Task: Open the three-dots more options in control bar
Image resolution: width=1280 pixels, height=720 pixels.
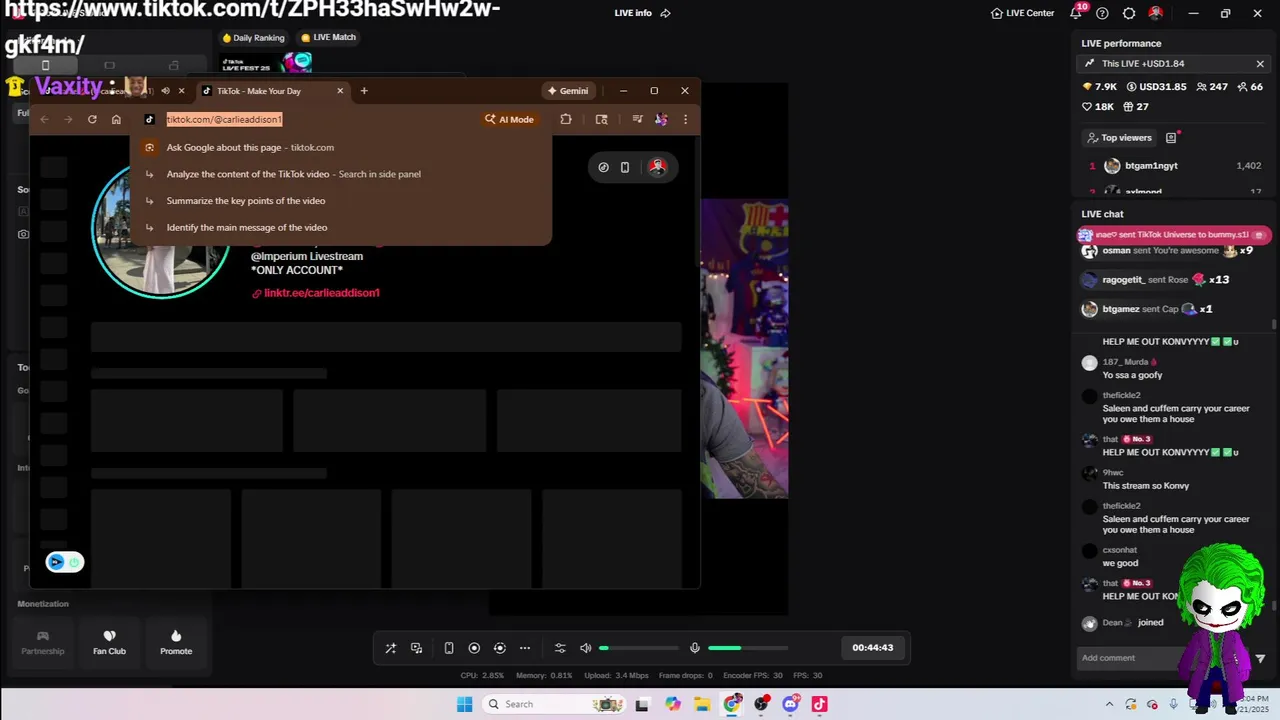Action: pyautogui.click(x=525, y=648)
